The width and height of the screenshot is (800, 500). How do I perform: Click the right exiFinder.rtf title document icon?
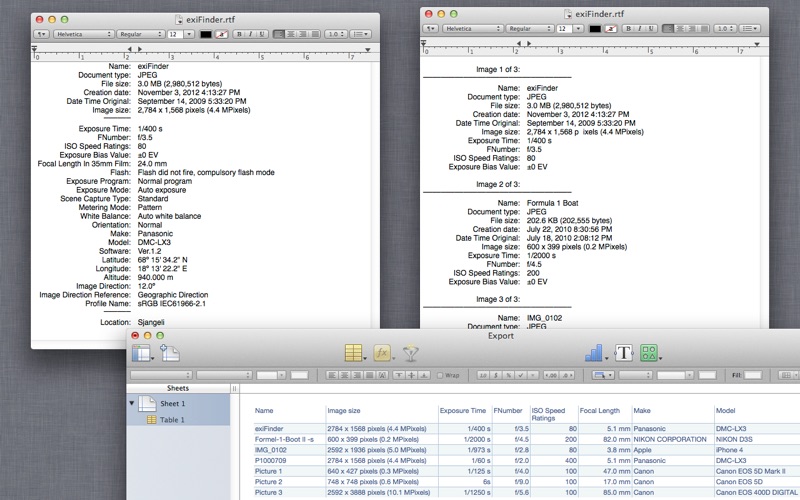568,14
